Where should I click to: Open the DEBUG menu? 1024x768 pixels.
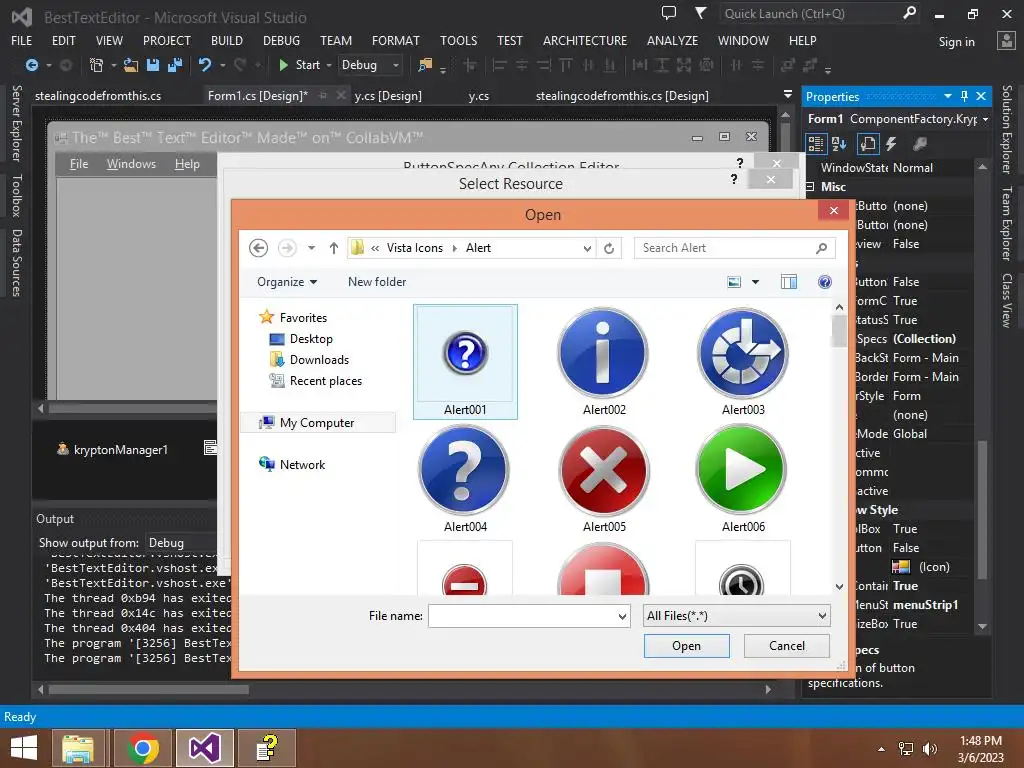281,40
